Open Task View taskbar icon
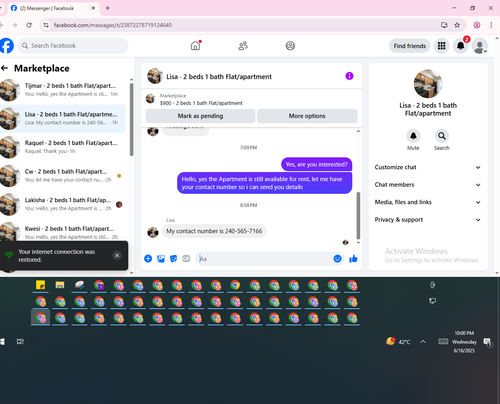The image size is (500, 404). pyautogui.click(x=20, y=341)
